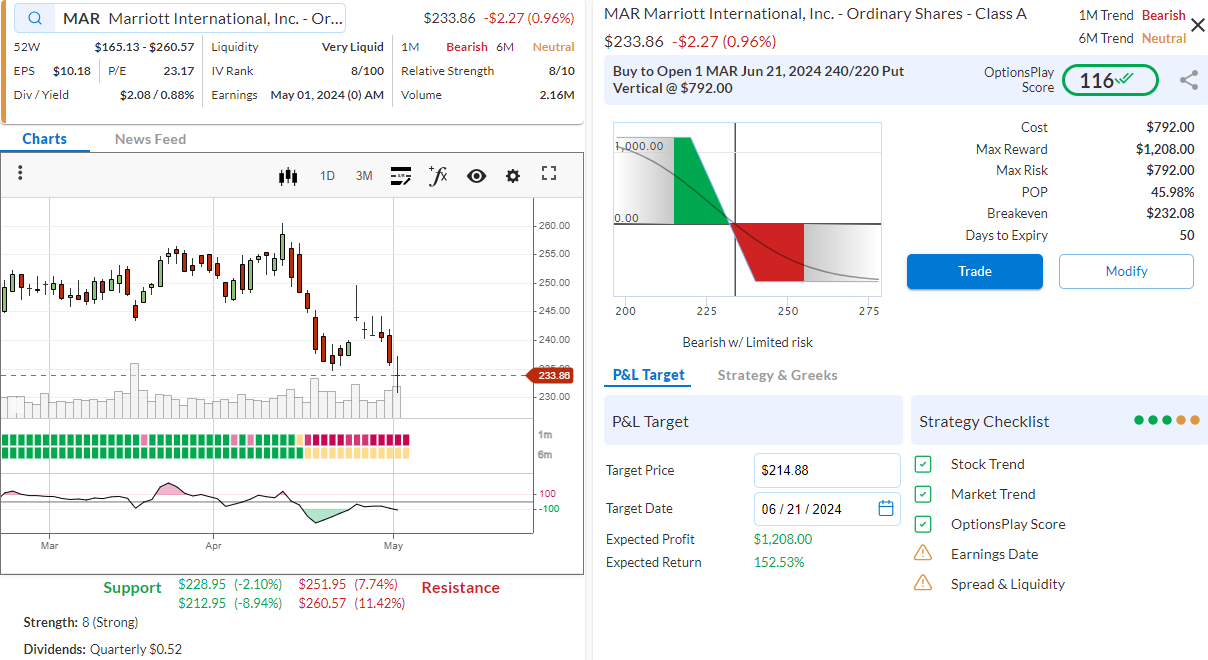Click the P/E 23.17 value
The width and height of the screenshot is (1208, 660).
click(x=178, y=71)
